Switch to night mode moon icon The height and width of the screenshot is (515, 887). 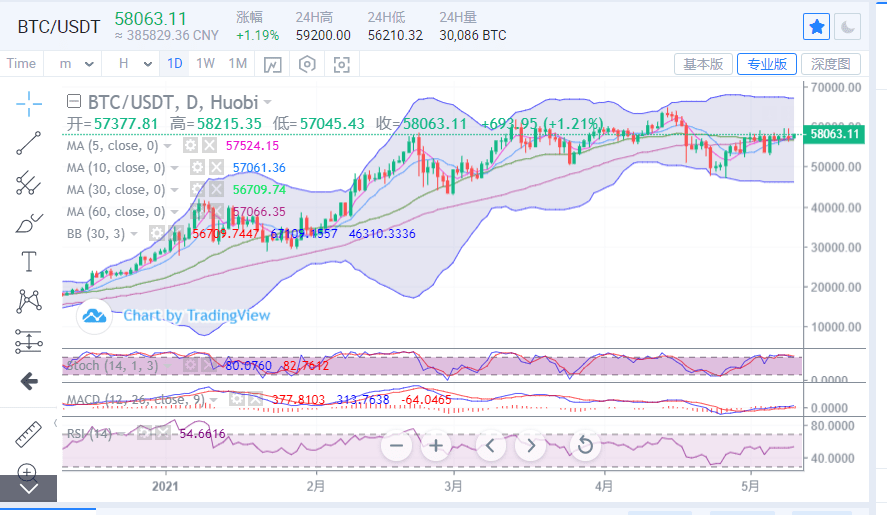coord(847,27)
